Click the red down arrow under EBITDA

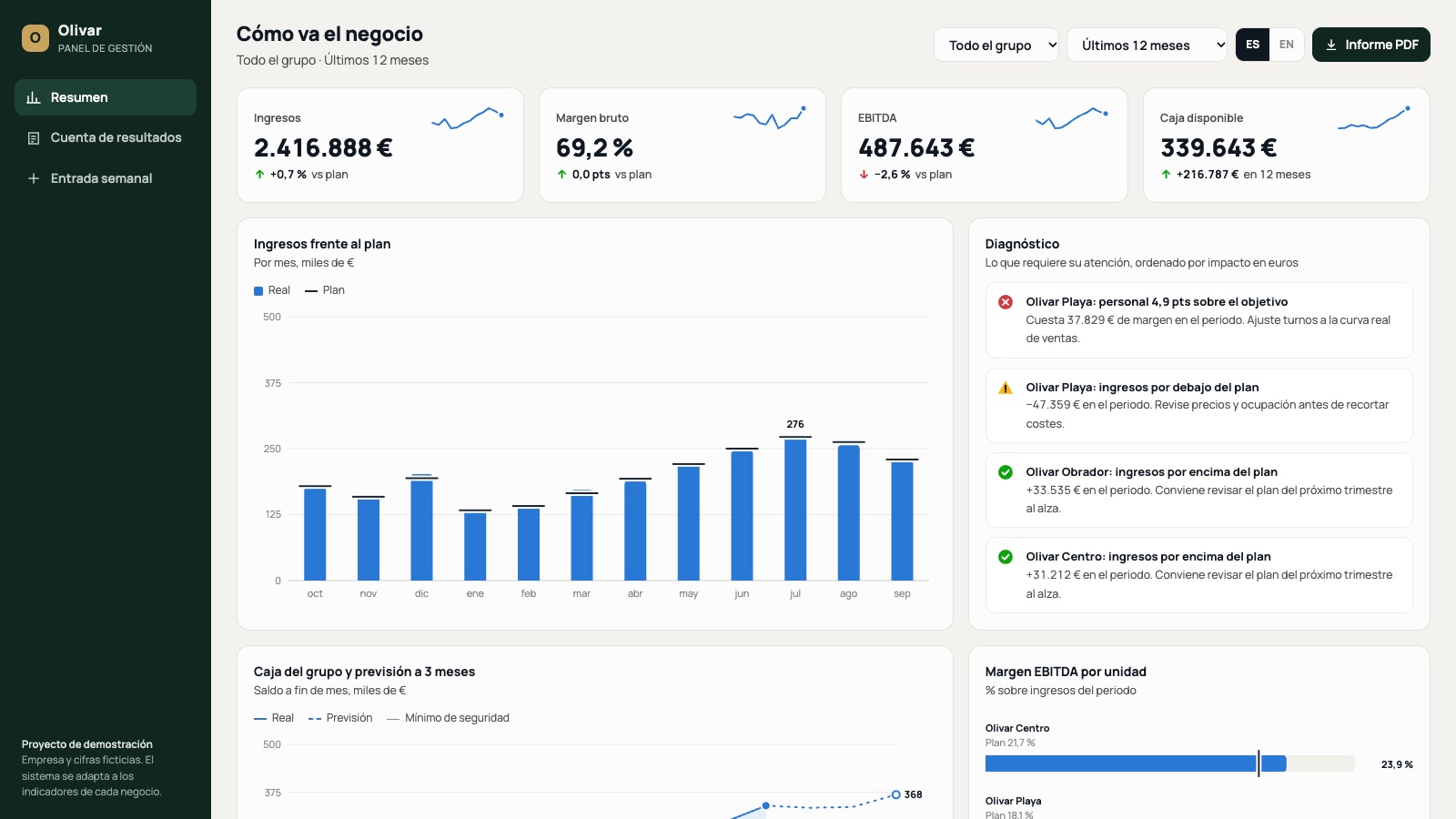(x=864, y=175)
